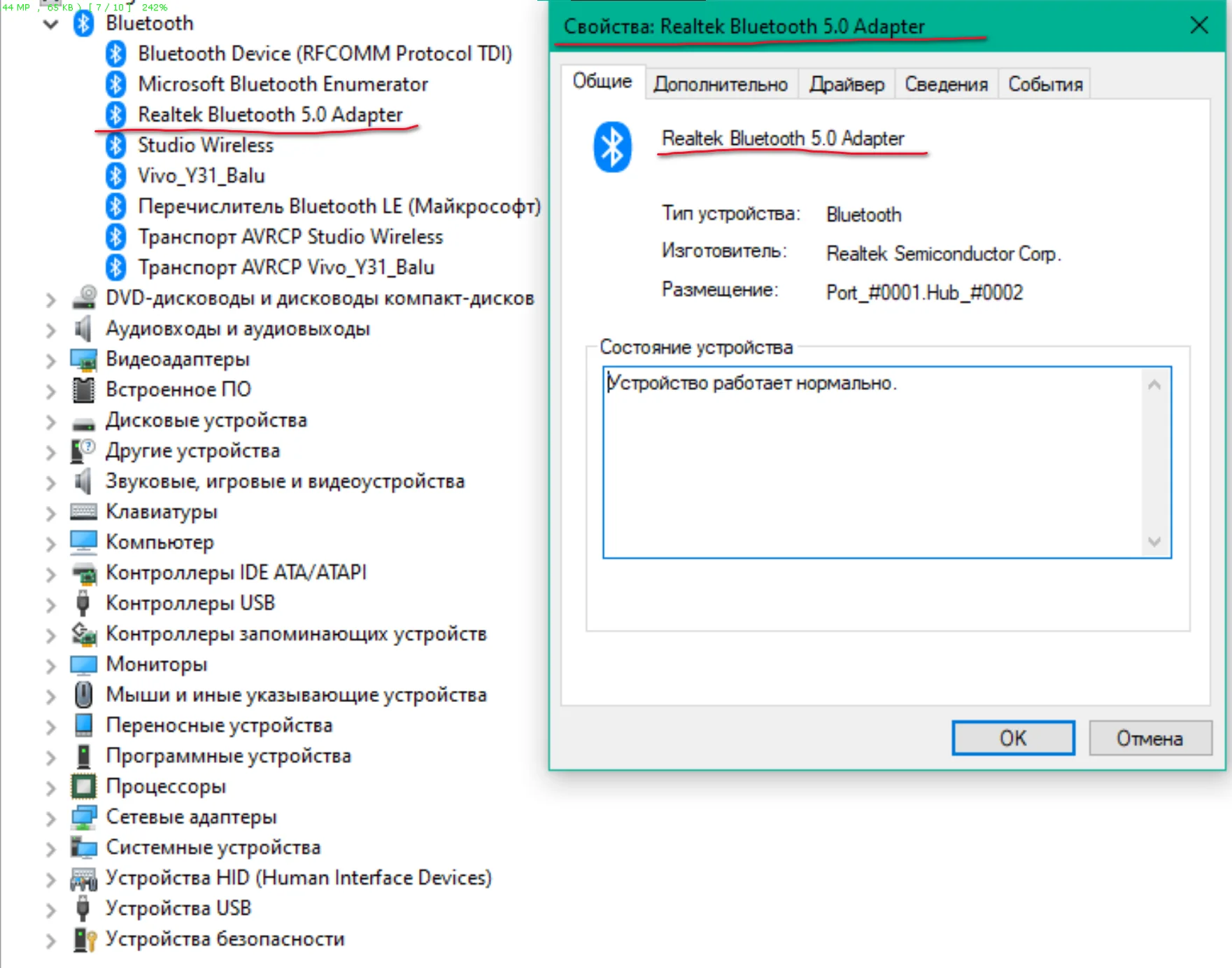Screen dimensions: 1232x968
Task: Open the События tab
Action: [1045, 84]
